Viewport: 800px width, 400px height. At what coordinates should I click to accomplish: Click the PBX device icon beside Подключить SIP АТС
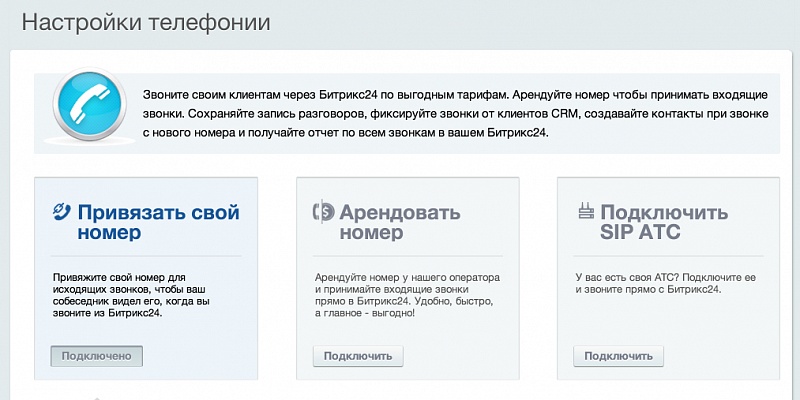[x=586, y=211]
